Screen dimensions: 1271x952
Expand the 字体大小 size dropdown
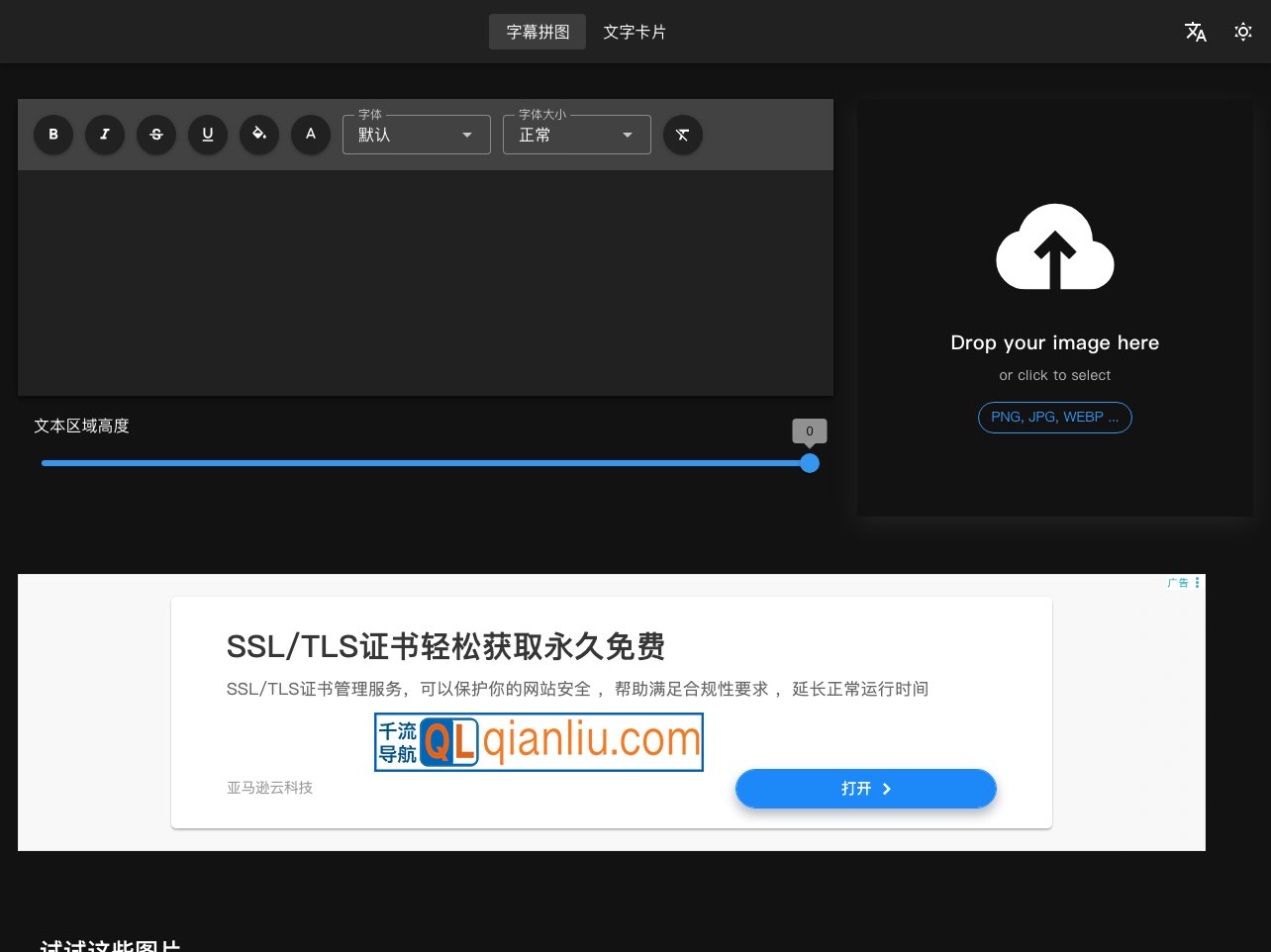tap(576, 135)
